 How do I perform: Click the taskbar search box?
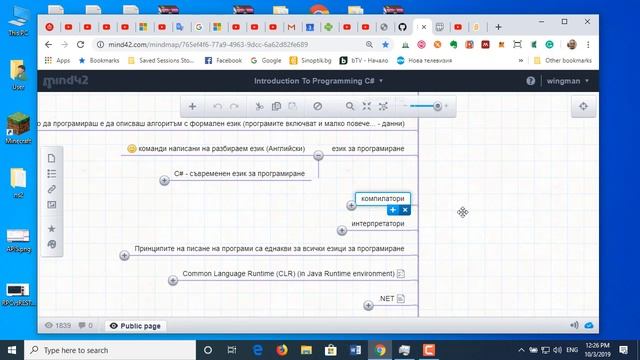tap(110, 350)
